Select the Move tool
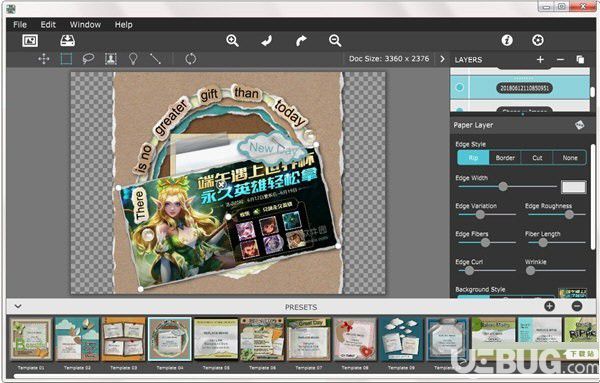Viewport: 600px width, 383px height. [44, 59]
